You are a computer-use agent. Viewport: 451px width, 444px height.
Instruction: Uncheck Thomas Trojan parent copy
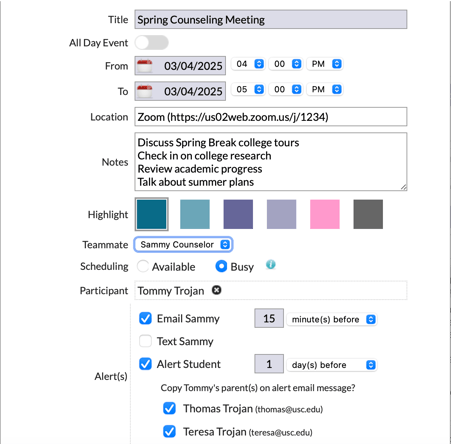(169, 408)
